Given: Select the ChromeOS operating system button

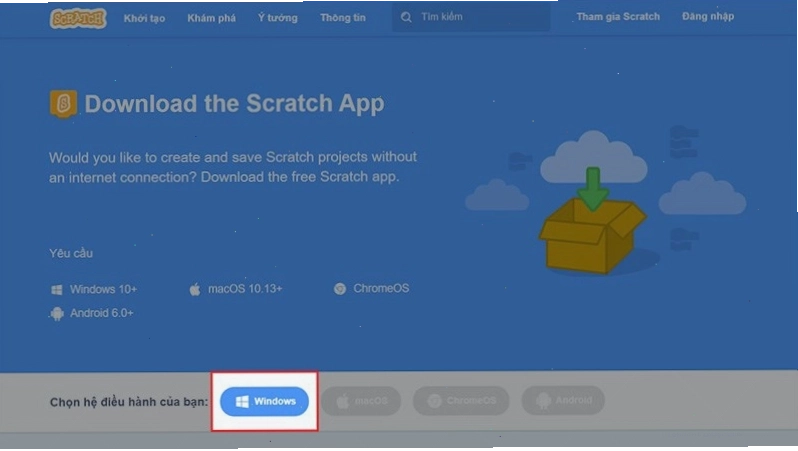Looking at the screenshot, I should (461, 401).
